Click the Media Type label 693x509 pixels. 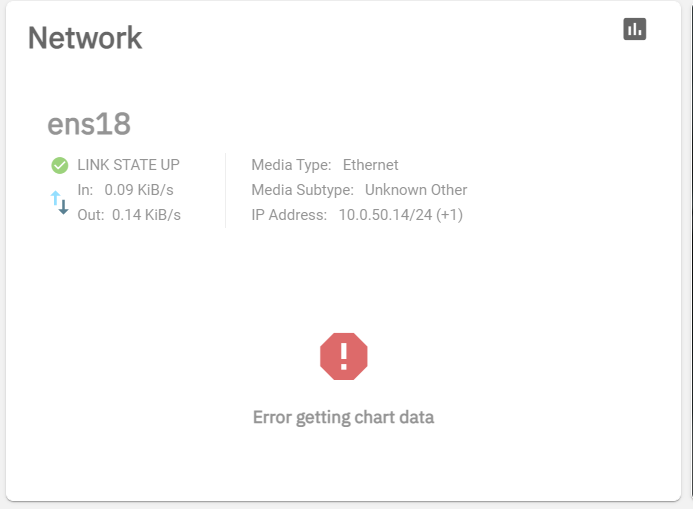[291, 165]
